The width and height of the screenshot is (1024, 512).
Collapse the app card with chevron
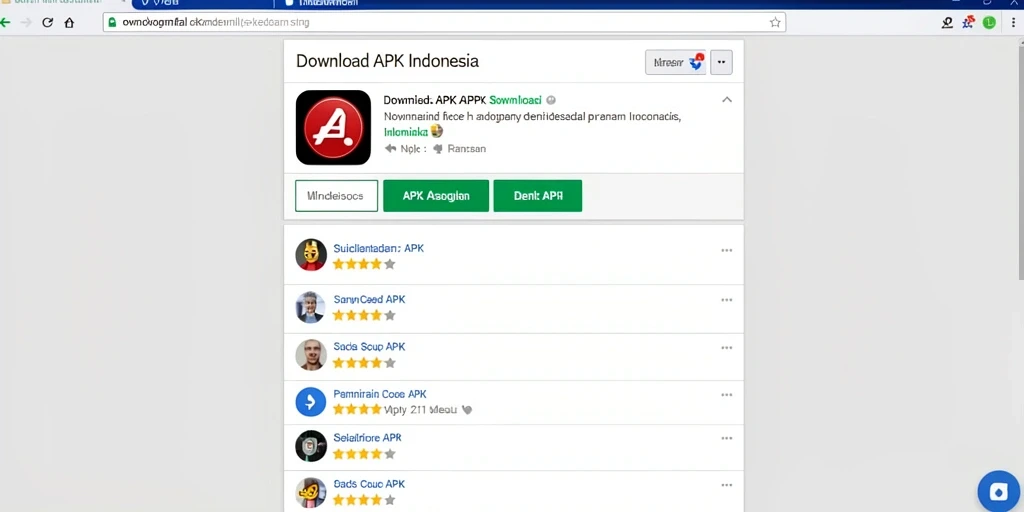pyautogui.click(x=727, y=100)
